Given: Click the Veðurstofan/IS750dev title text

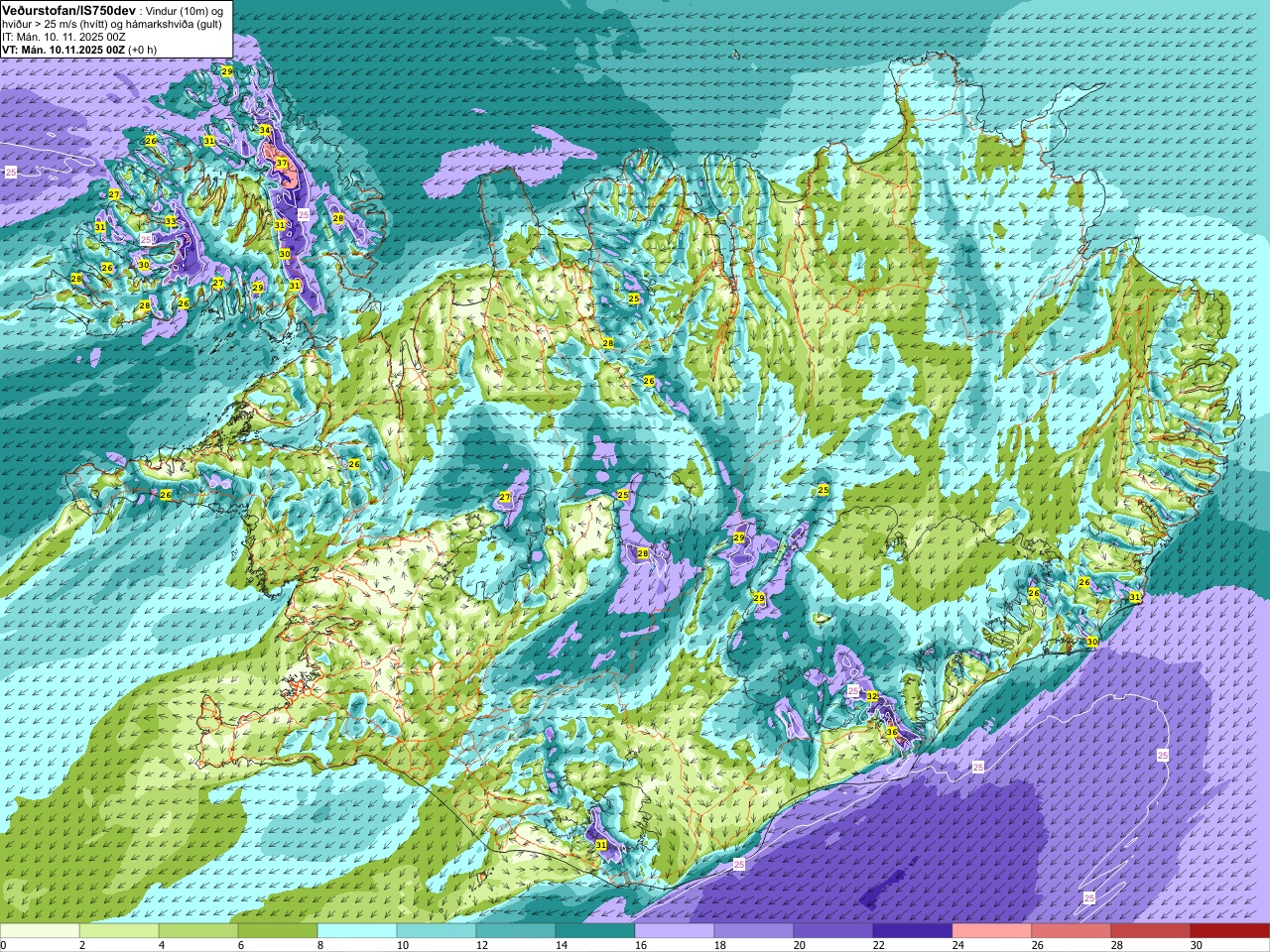Looking at the screenshot, I should 68,10.
